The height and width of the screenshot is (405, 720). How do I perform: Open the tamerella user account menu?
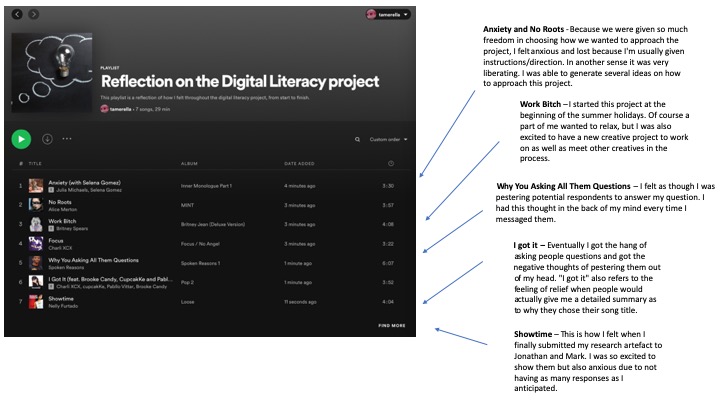coord(388,15)
